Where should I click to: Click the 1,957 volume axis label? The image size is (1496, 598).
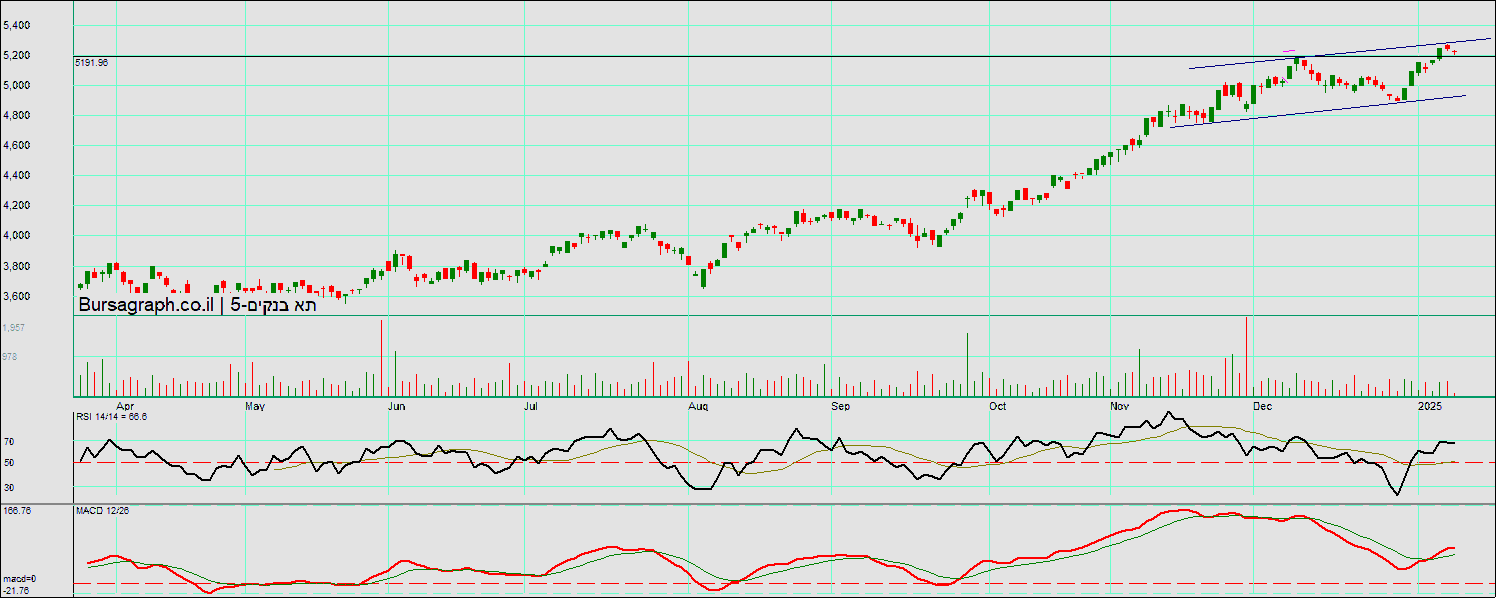(x=15, y=328)
